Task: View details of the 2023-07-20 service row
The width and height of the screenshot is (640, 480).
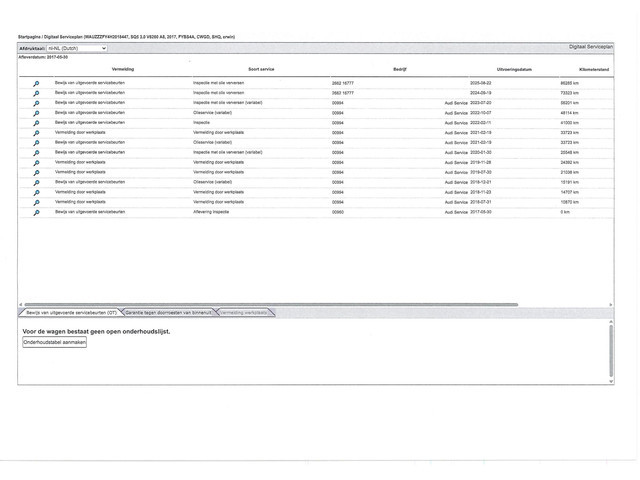Action: click(x=36, y=102)
